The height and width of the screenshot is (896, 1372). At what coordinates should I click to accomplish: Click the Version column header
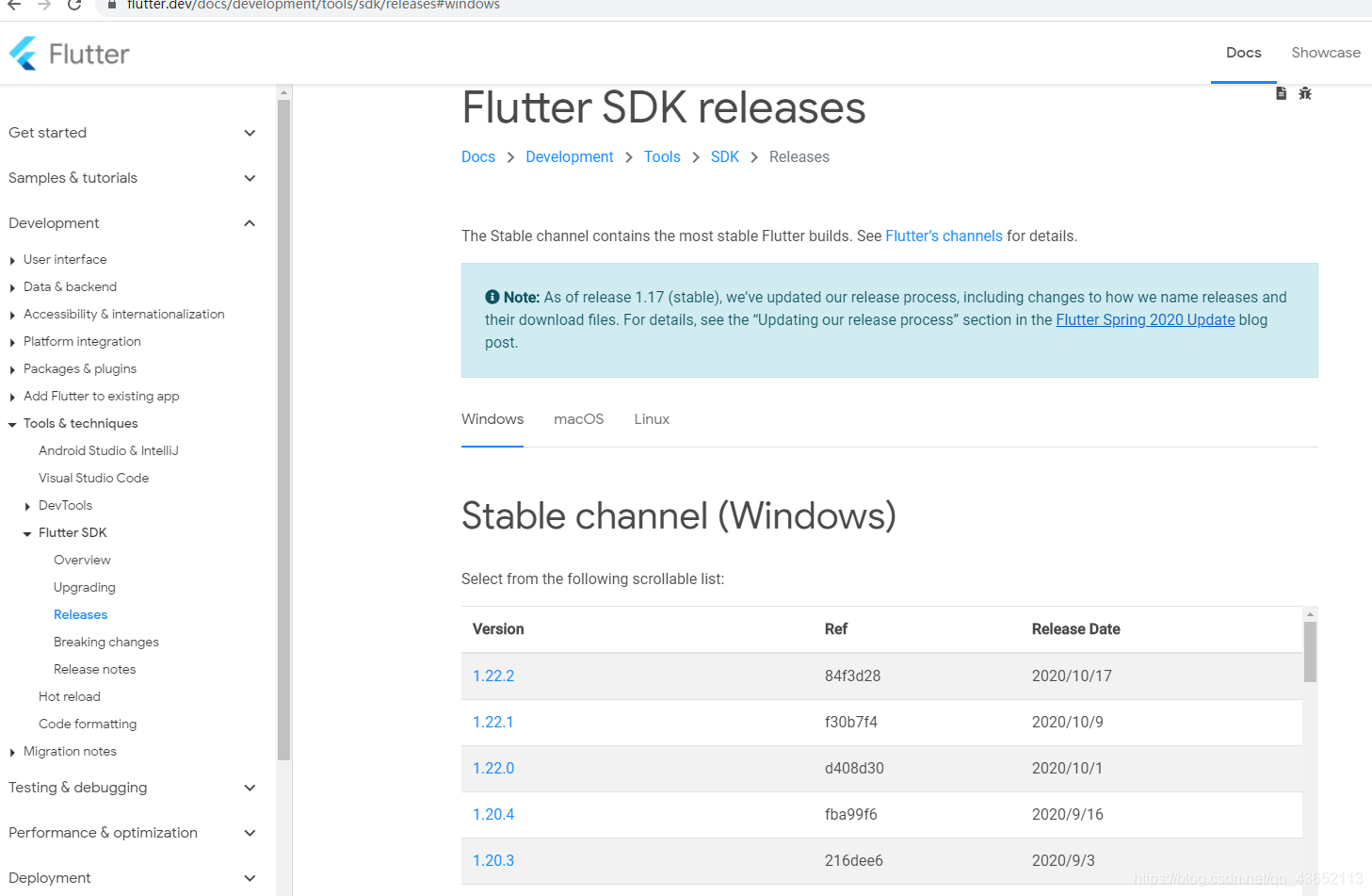pos(498,629)
